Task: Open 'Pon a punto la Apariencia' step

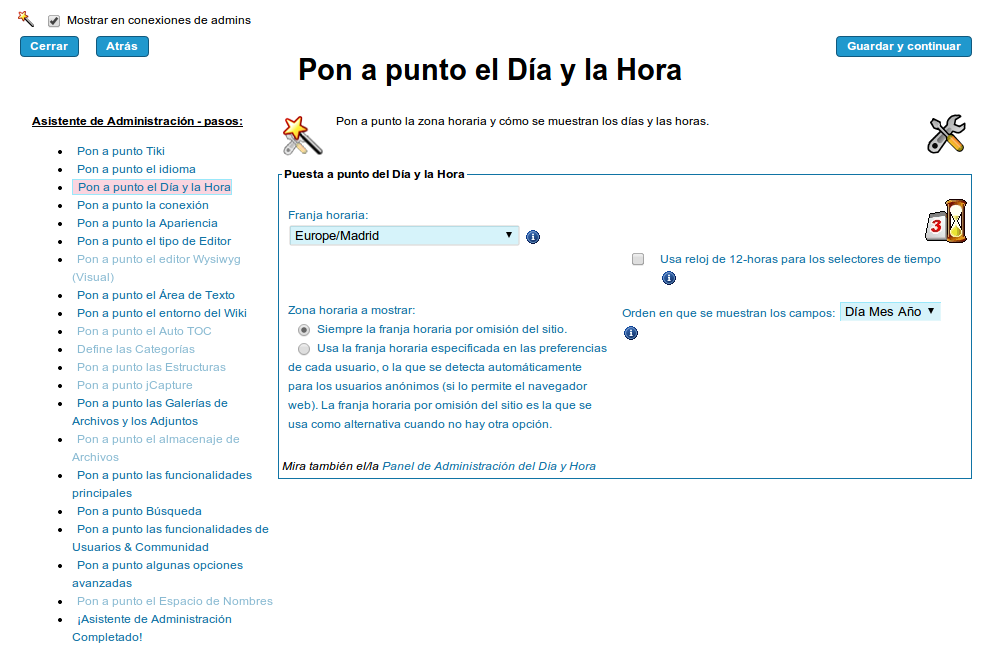Action: click(147, 223)
